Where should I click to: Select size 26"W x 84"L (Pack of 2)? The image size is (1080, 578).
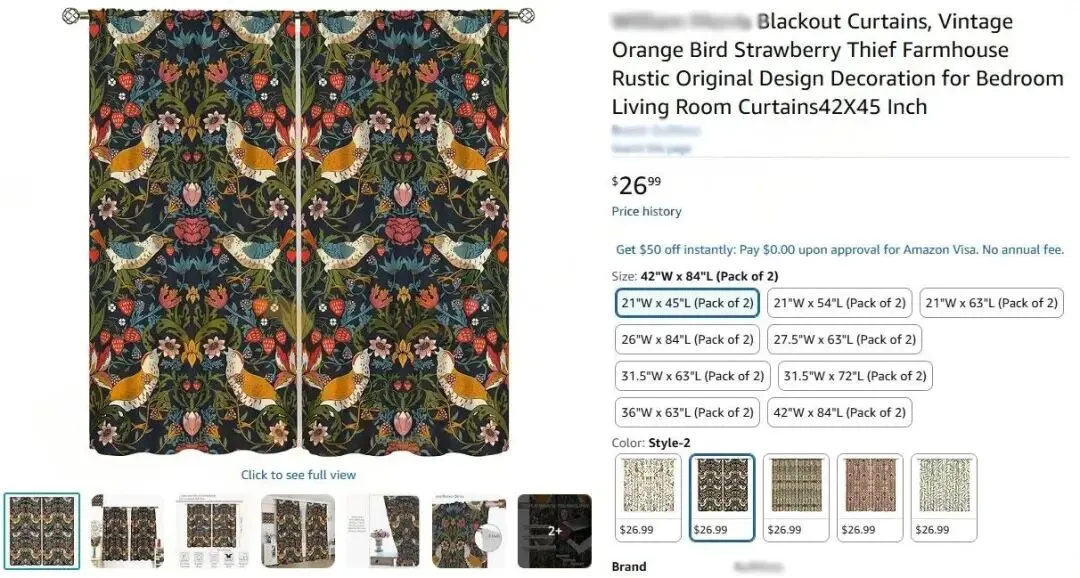click(687, 340)
